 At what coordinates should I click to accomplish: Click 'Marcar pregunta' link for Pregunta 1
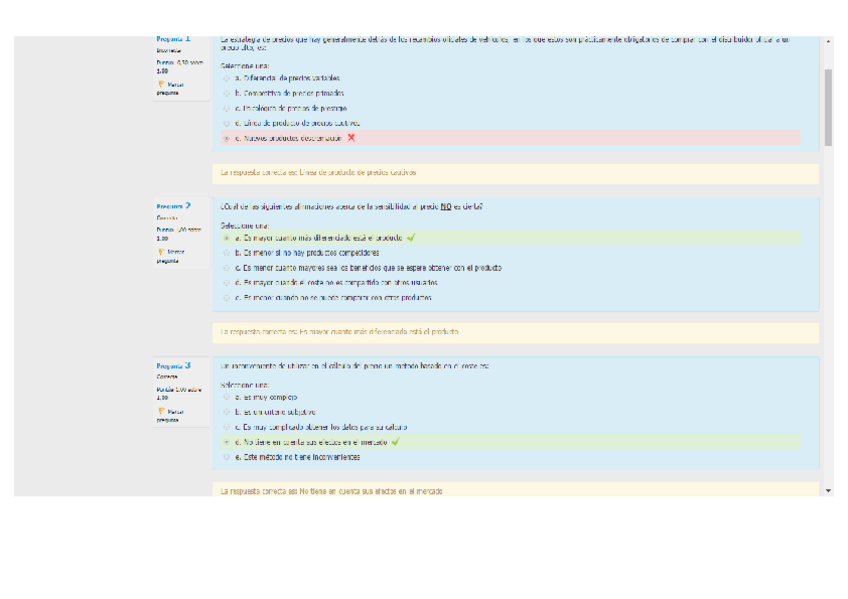click(170, 88)
